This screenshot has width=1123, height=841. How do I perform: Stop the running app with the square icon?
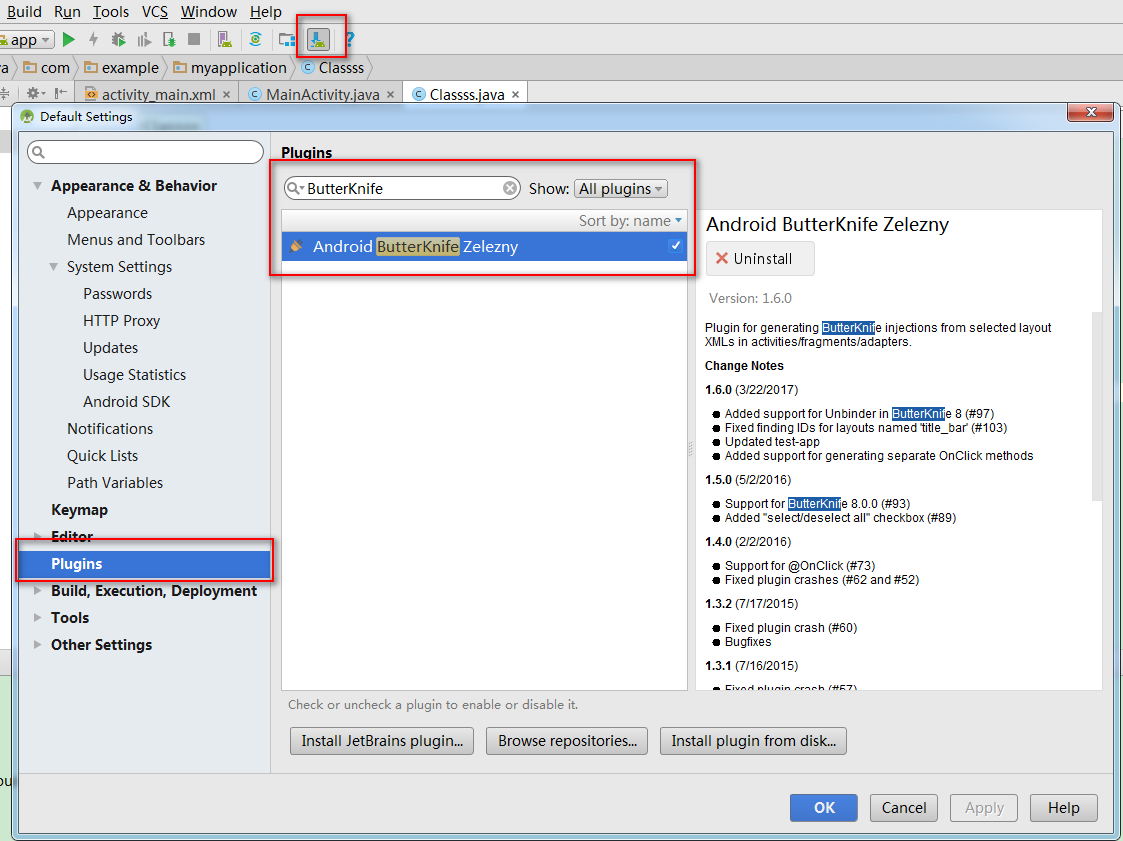(x=193, y=39)
